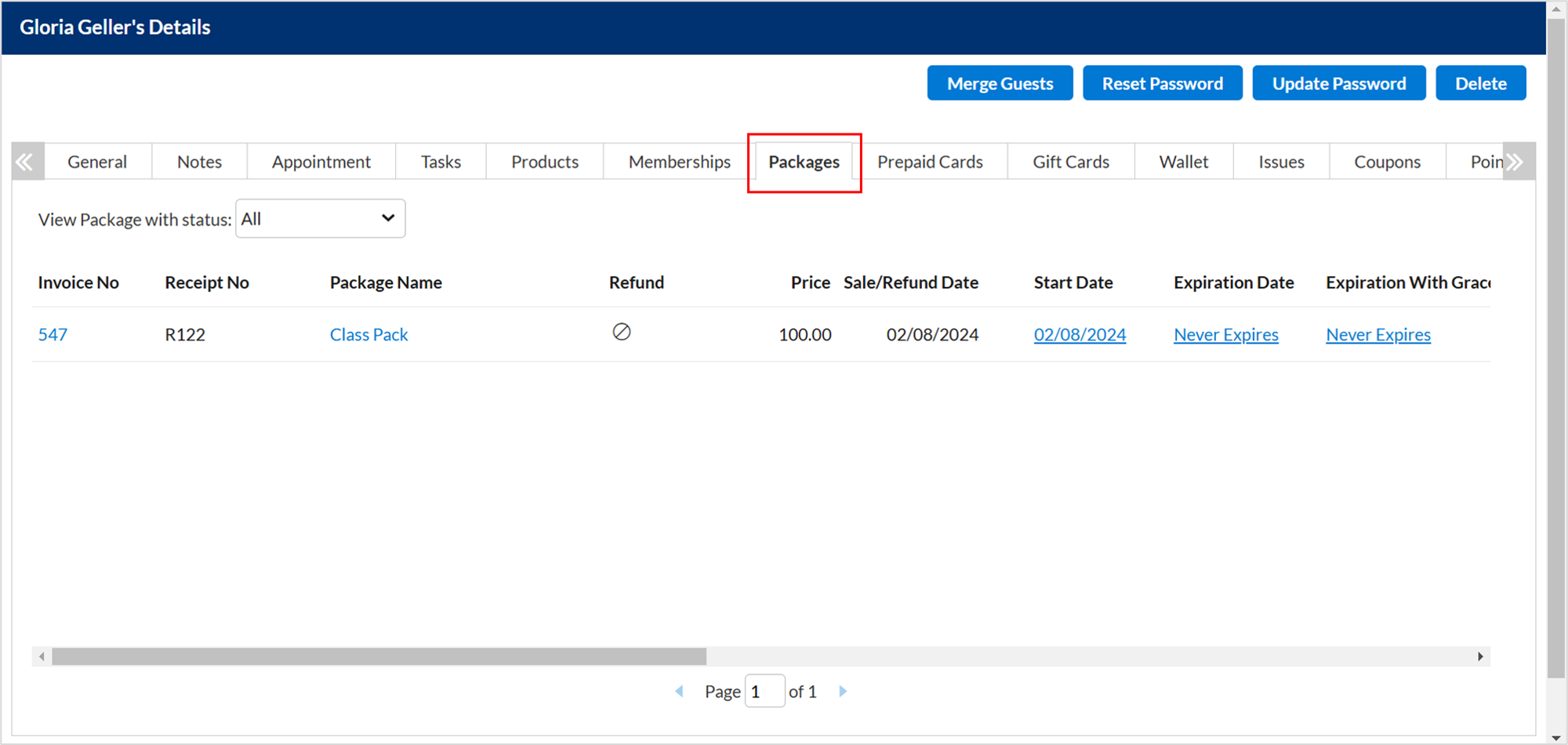Viewport: 1568px width, 745px height.
Task: Switch to the Notes tab
Action: [x=199, y=162]
